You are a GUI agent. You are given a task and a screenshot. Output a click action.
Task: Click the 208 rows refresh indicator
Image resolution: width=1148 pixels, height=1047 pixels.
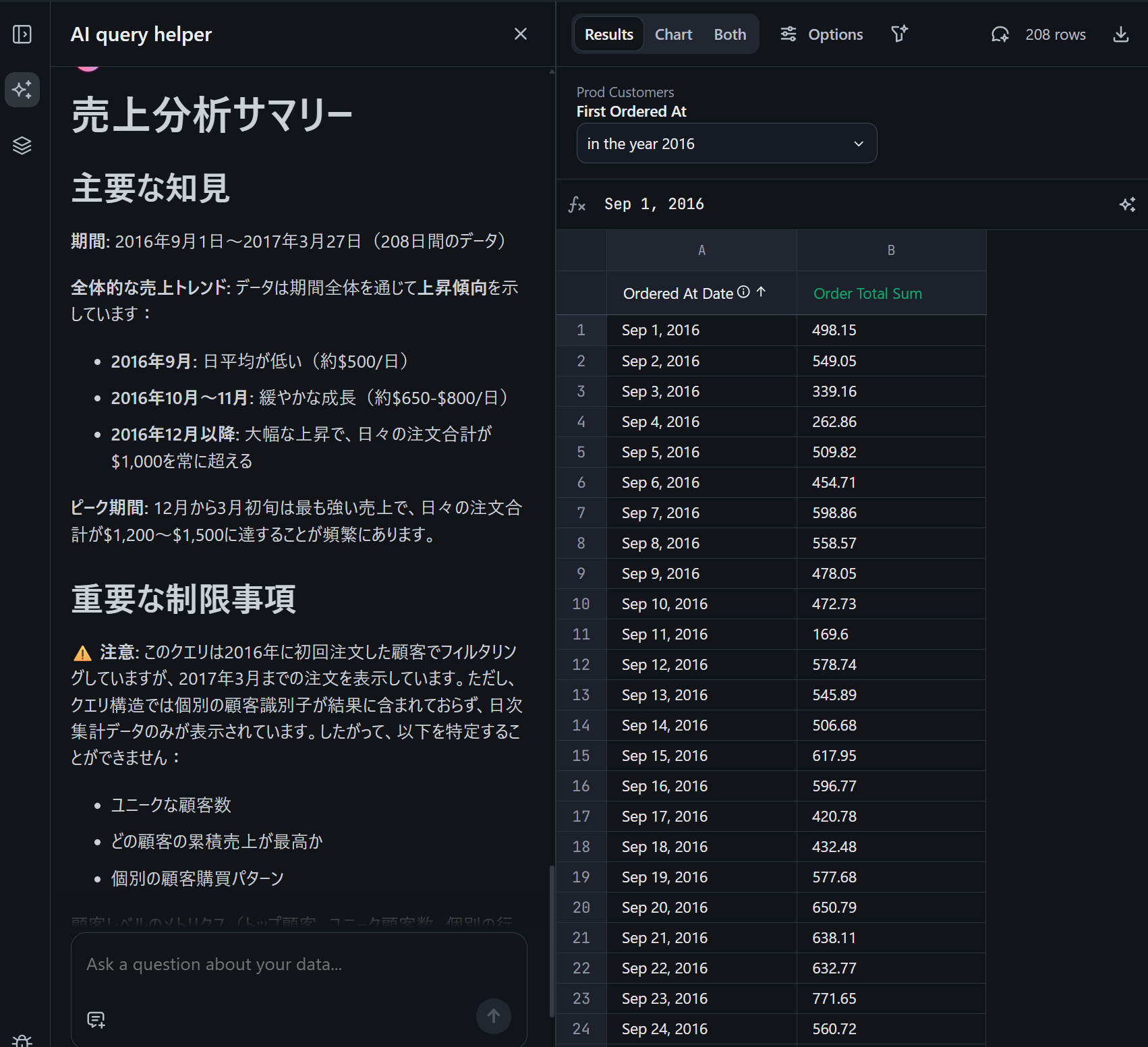(x=1039, y=34)
